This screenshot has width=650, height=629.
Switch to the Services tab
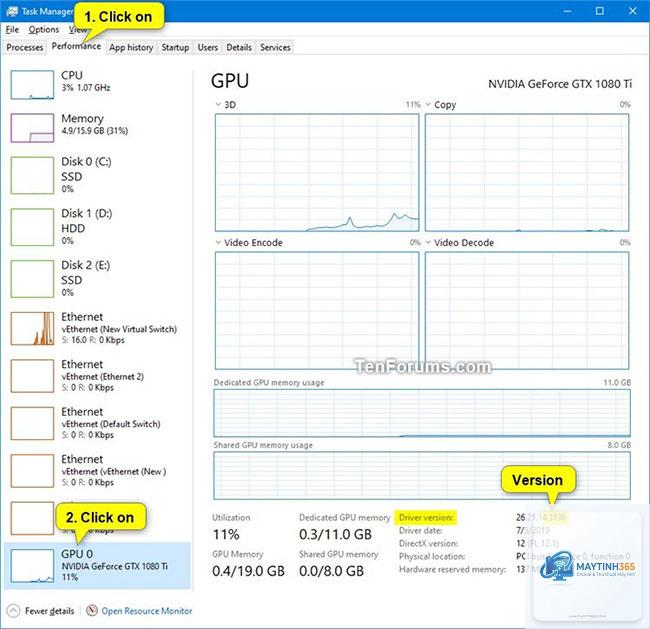pos(275,48)
